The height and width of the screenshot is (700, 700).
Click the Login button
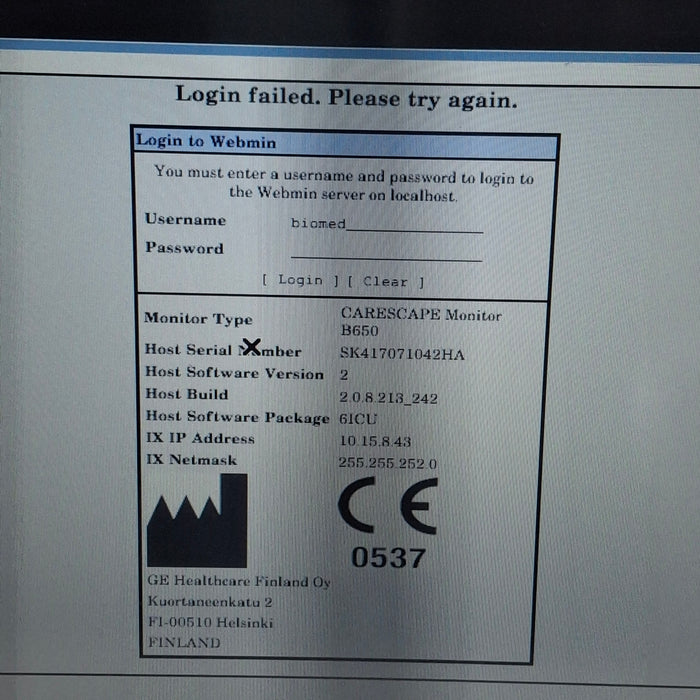(x=300, y=281)
